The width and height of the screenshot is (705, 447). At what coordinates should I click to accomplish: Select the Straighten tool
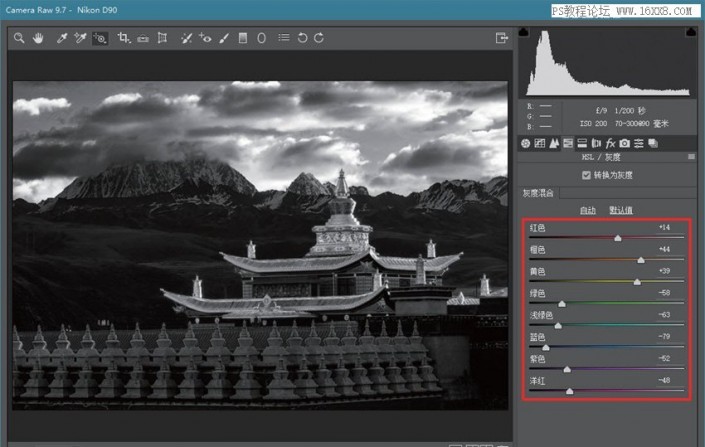pyautogui.click(x=143, y=39)
